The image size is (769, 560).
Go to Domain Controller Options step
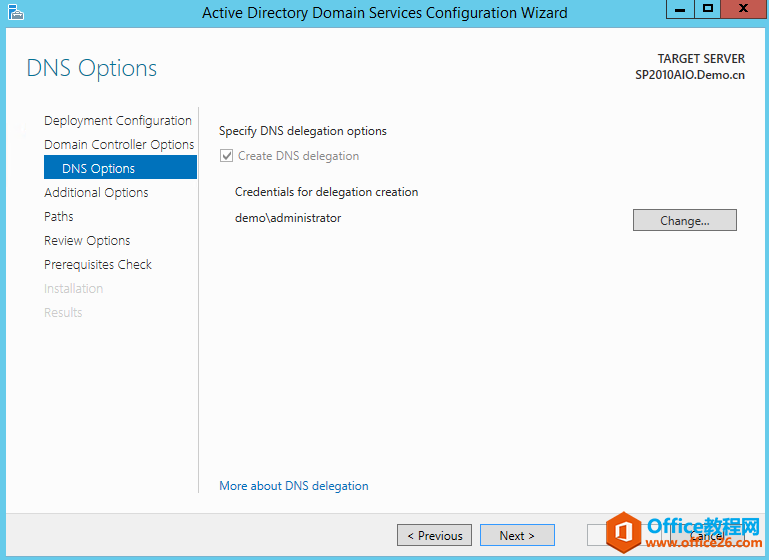[119, 145]
